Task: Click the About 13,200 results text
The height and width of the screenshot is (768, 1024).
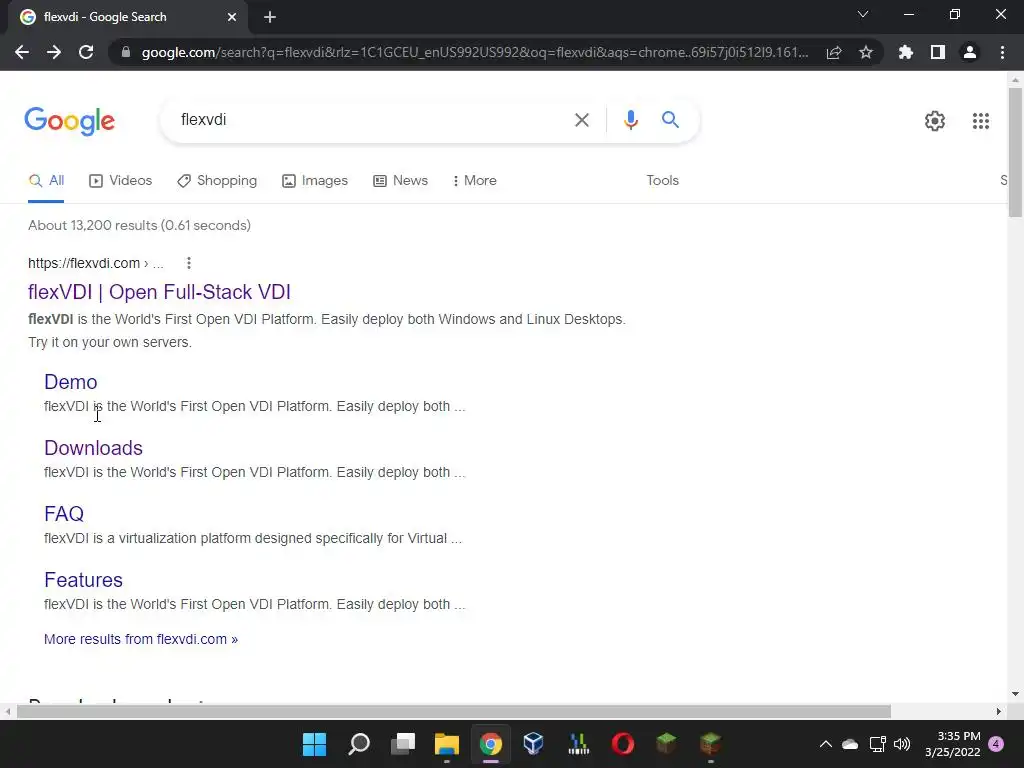Action: [139, 225]
